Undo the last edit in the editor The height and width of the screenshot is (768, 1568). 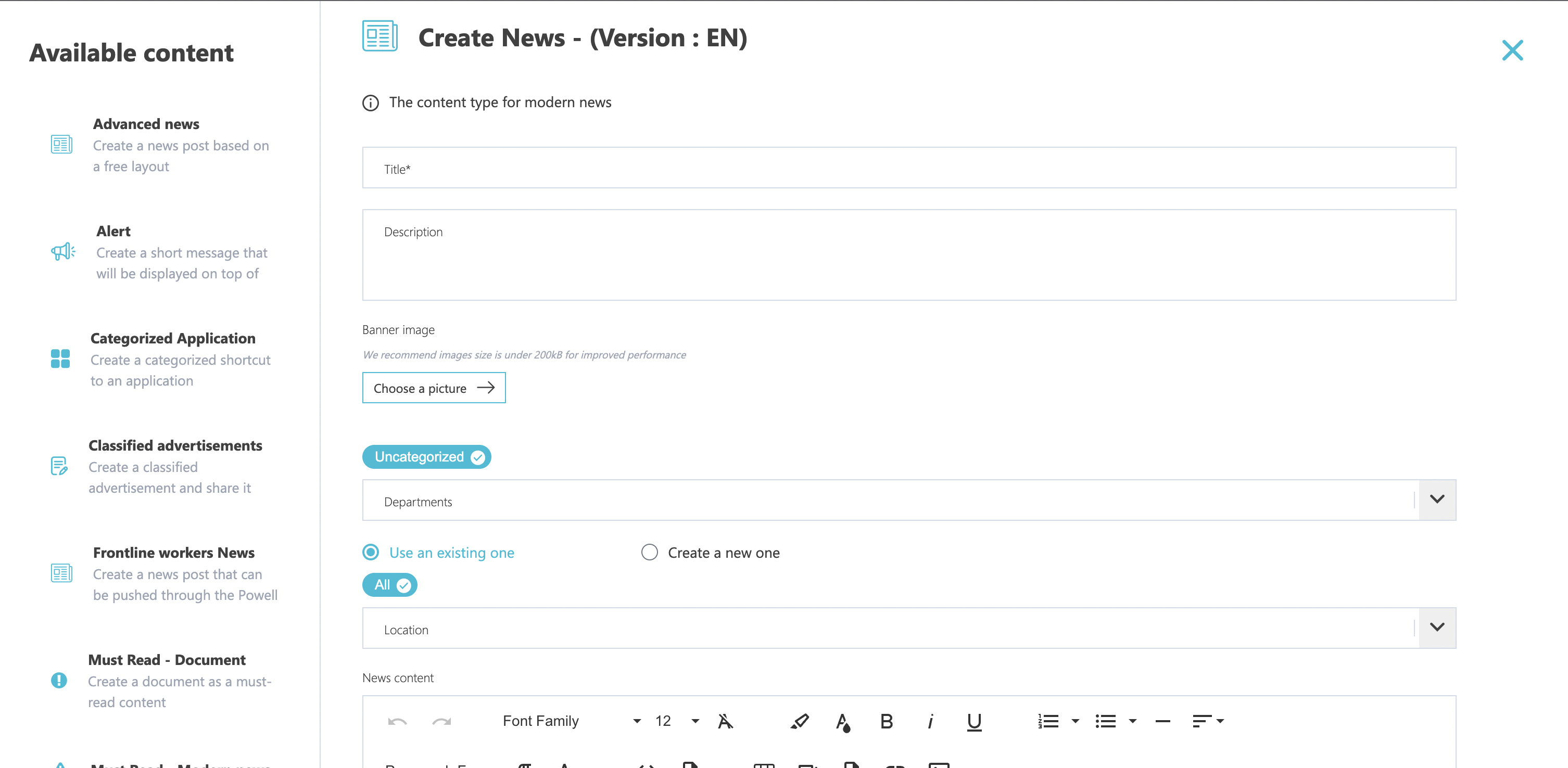397,722
